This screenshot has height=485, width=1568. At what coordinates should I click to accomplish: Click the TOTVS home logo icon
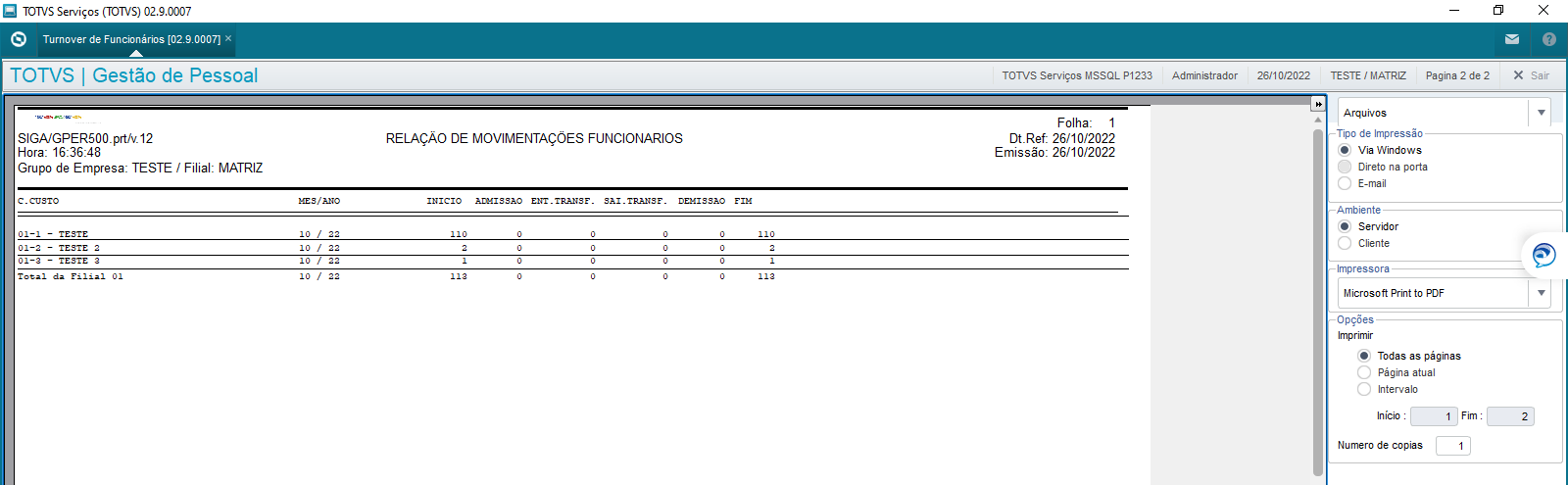coord(18,39)
